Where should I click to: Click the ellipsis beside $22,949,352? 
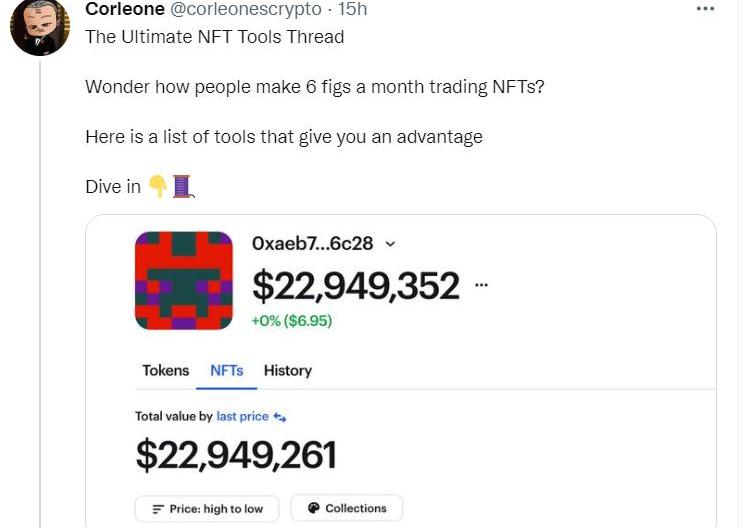tap(482, 286)
